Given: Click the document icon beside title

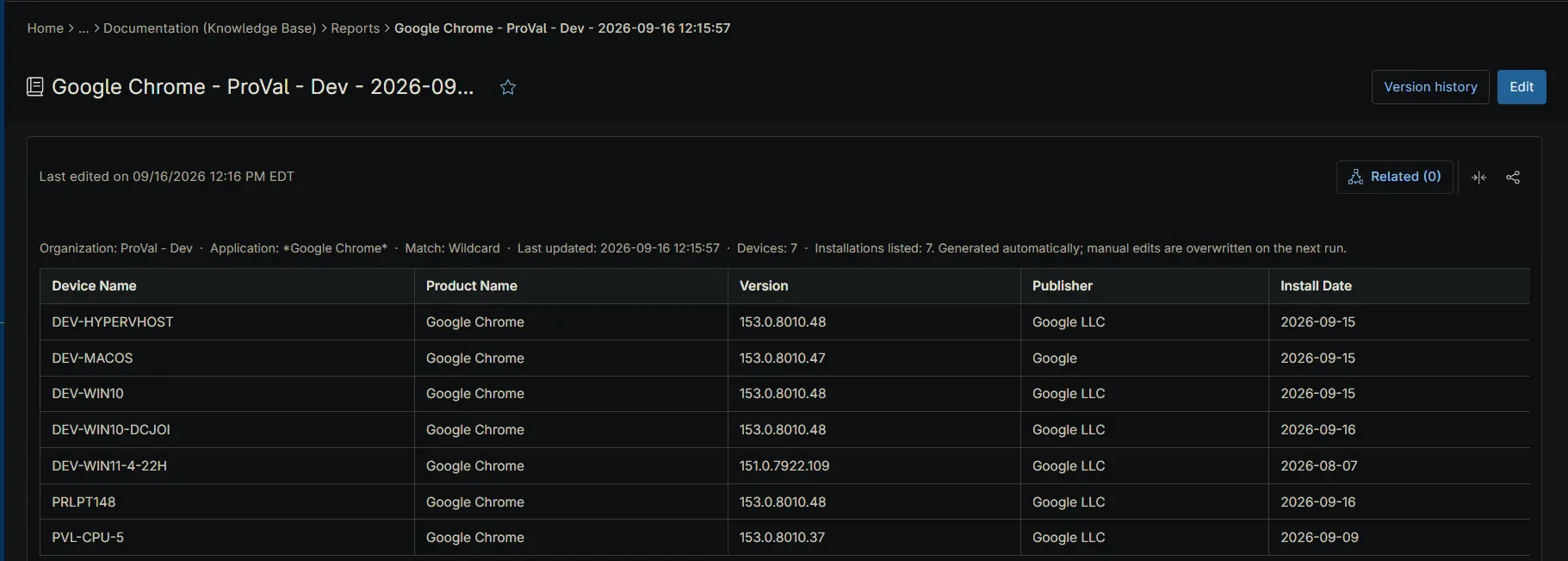Looking at the screenshot, I should [x=34, y=87].
